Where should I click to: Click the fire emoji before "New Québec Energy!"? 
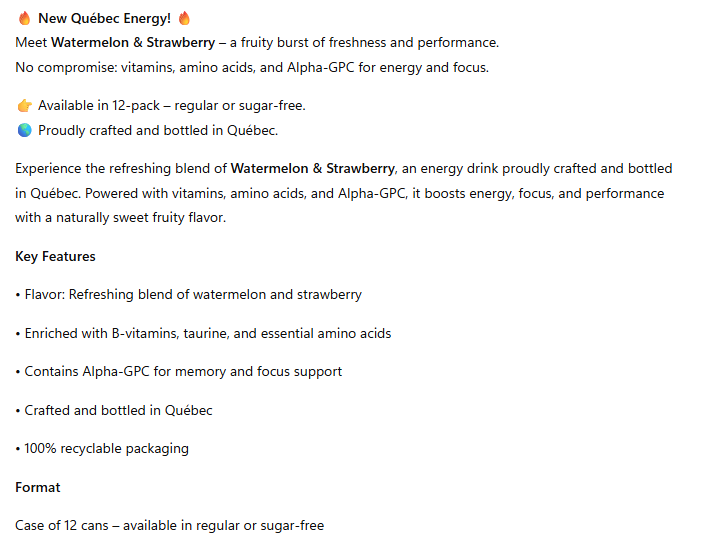pyautogui.click(x=25, y=19)
